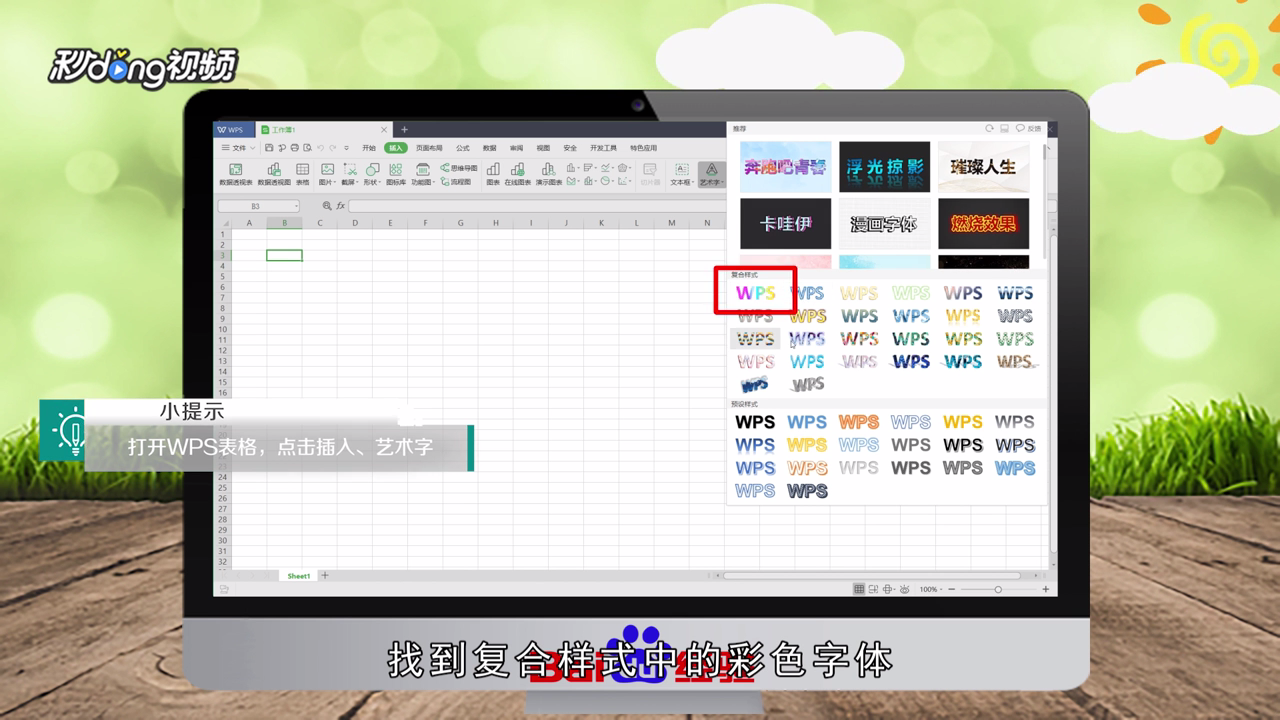
Task: Select row header 5
Action: (223, 276)
